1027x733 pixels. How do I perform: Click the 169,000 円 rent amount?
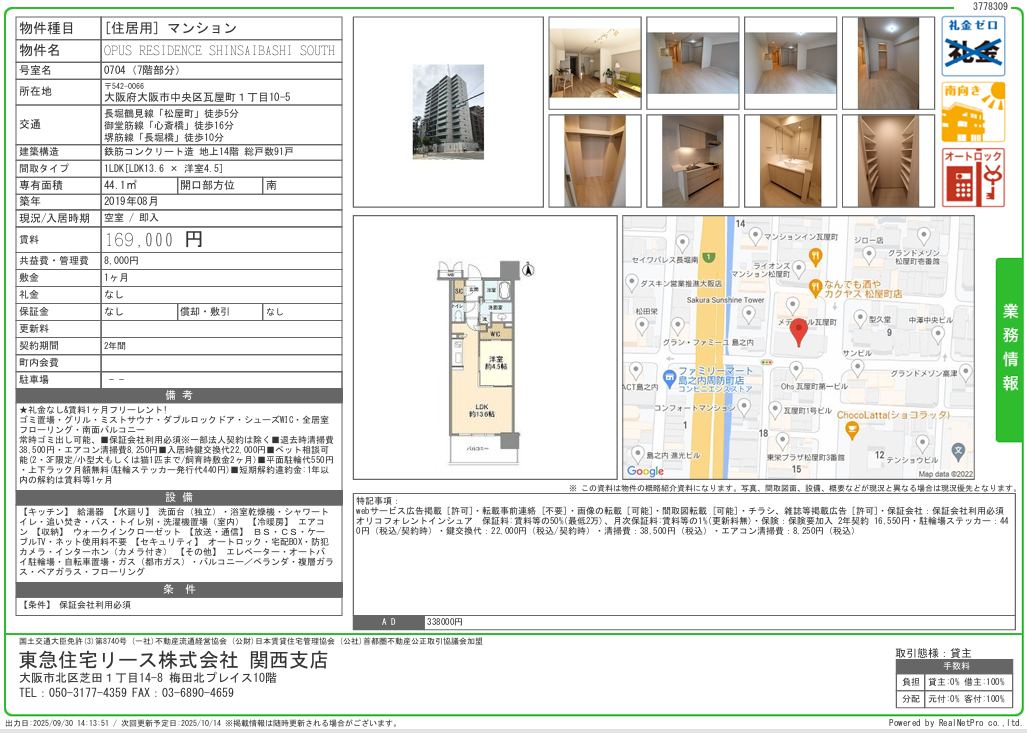154,240
